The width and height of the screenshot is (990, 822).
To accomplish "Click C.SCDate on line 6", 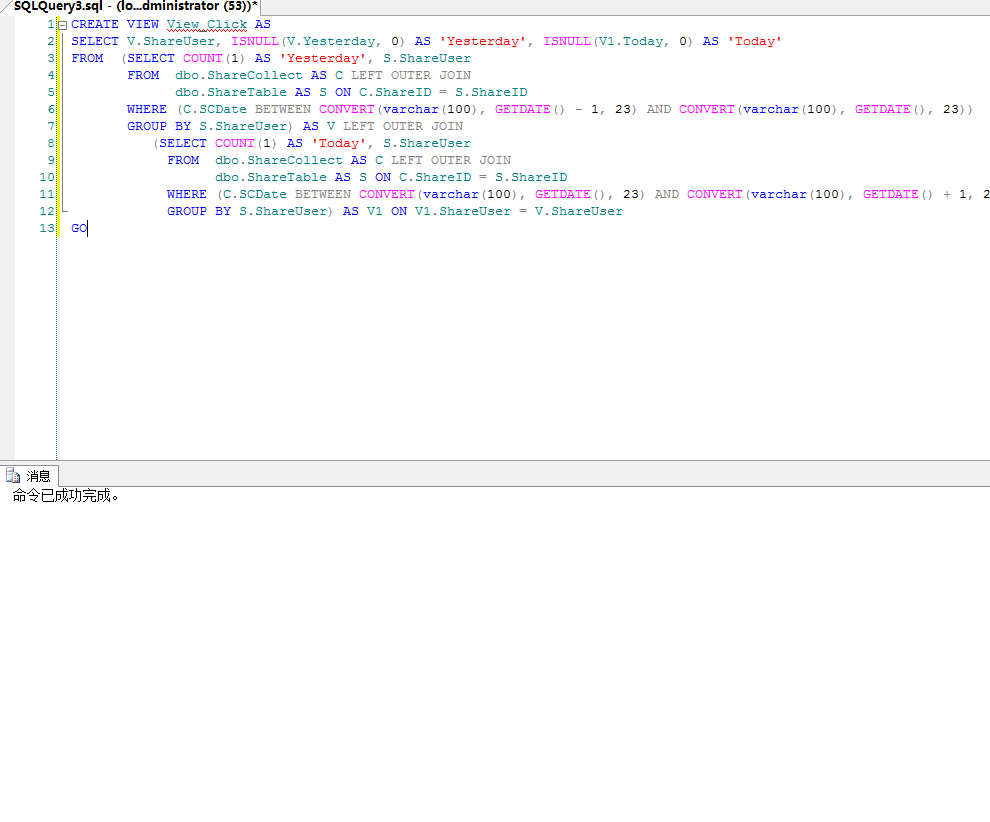I will [x=215, y=110].
